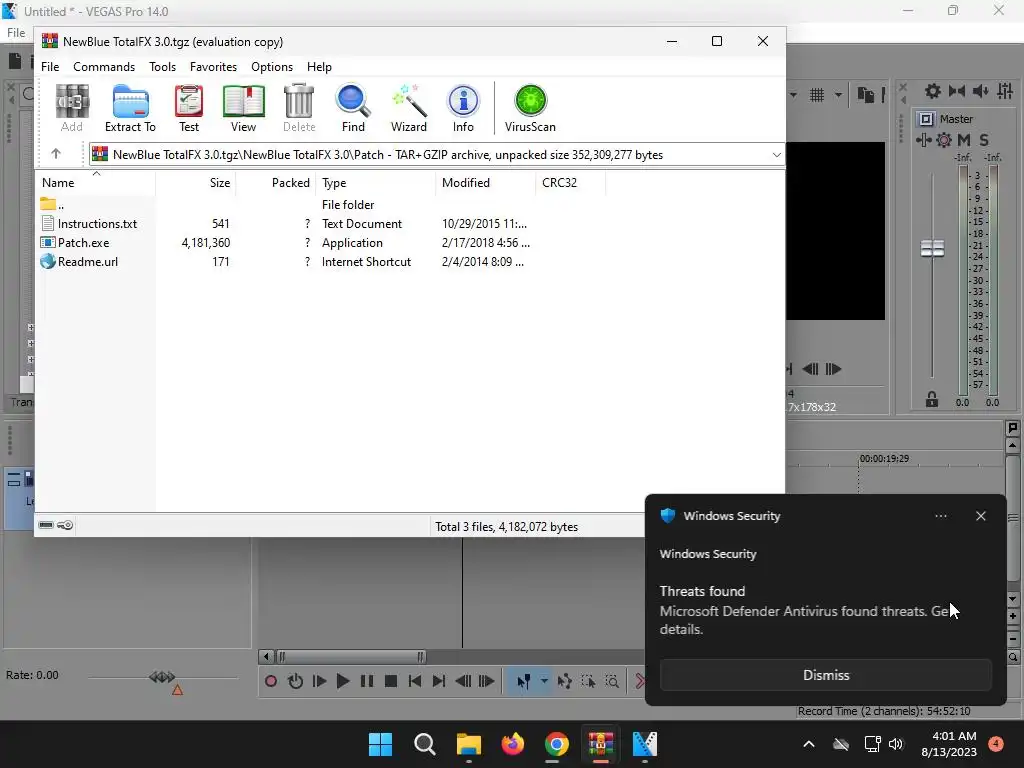Click the Delete trash icon
The height and width of the screenshot is (768, 1024).
(x=299, y=108)
